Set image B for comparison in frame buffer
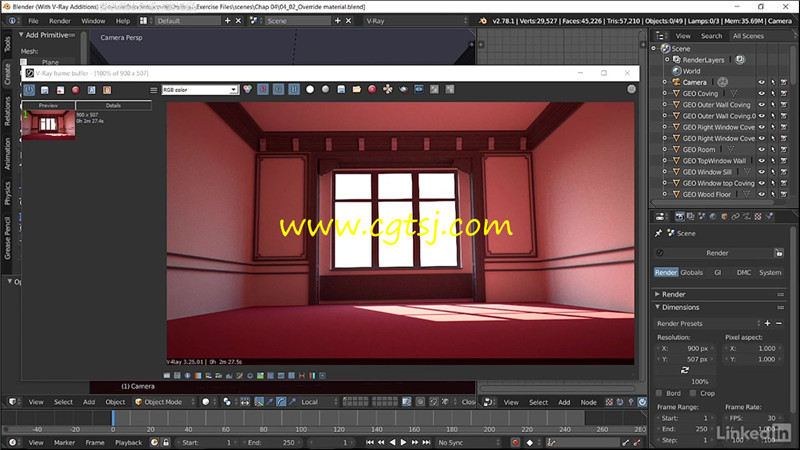This screenshot has width=800, height=450. 107,90
